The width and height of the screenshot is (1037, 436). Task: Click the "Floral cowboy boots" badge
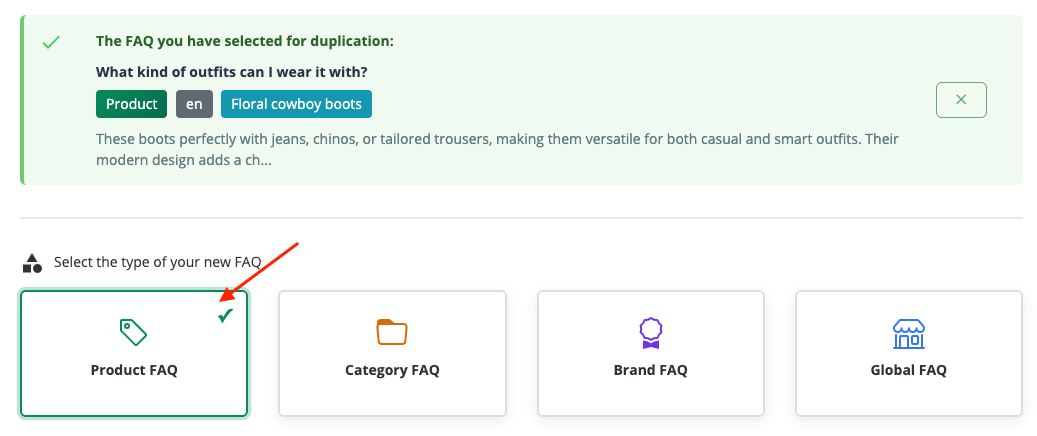coord(296,104)
